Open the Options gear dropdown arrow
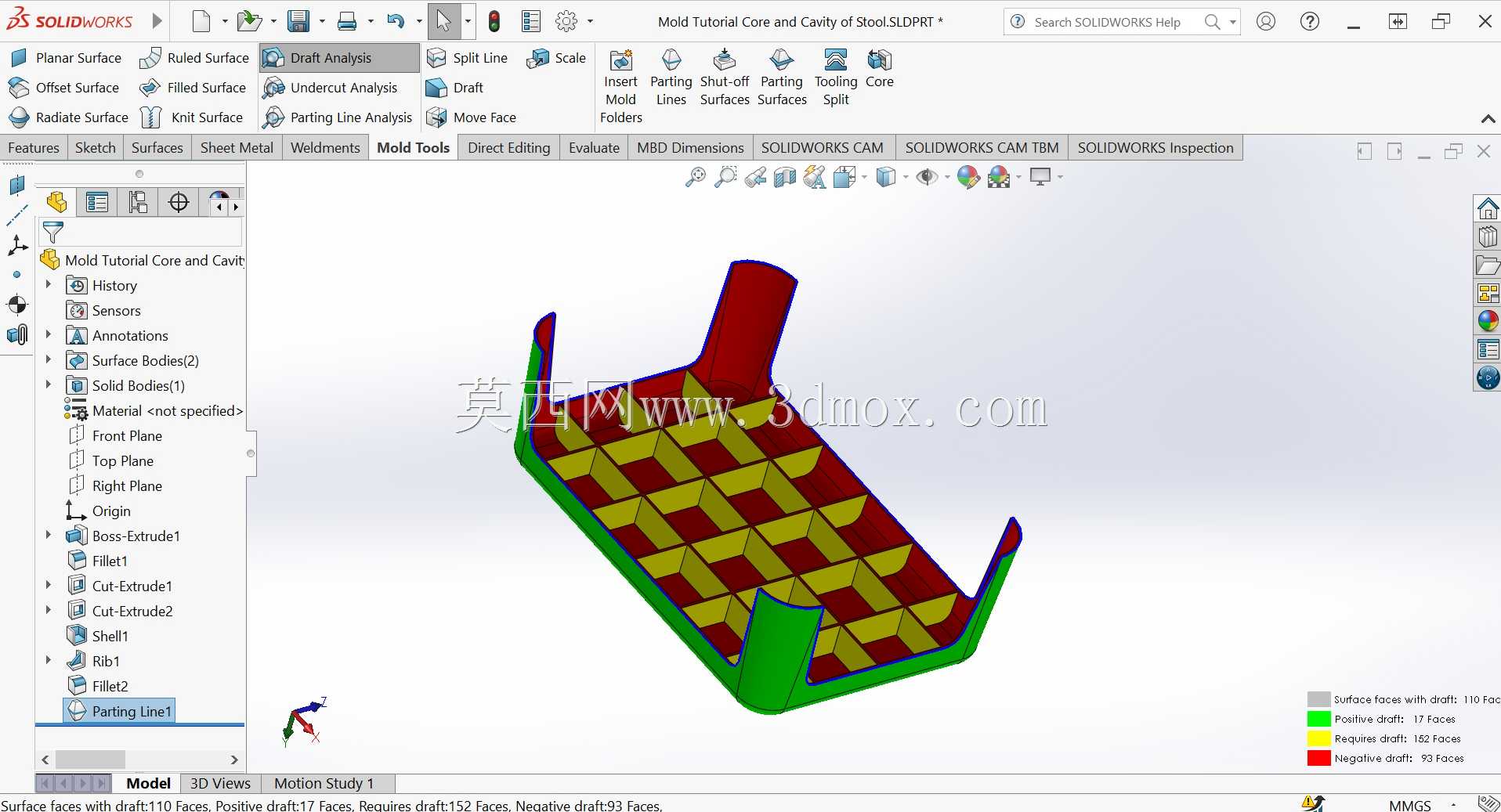1501x812 pixels. click(x=590, y=22)
